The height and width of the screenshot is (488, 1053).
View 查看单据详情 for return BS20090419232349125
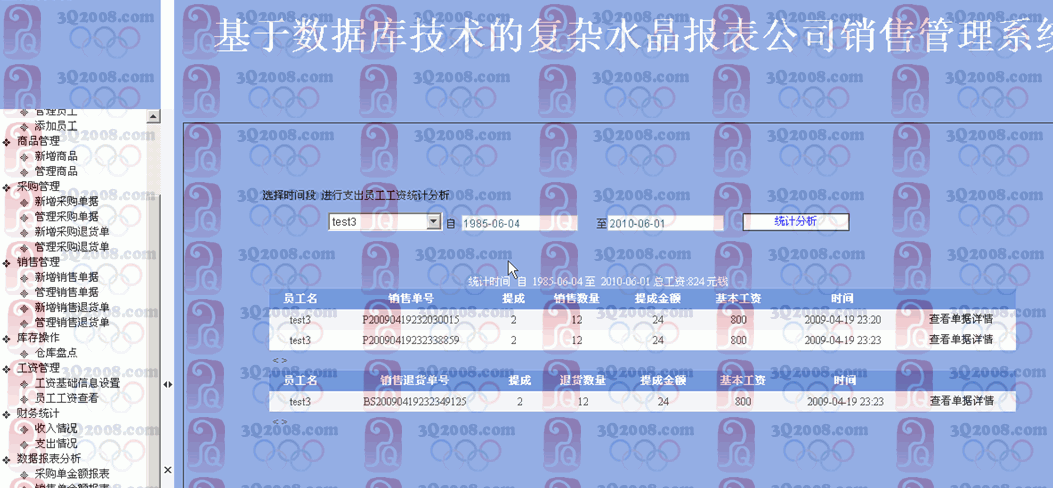click(962, 401)
